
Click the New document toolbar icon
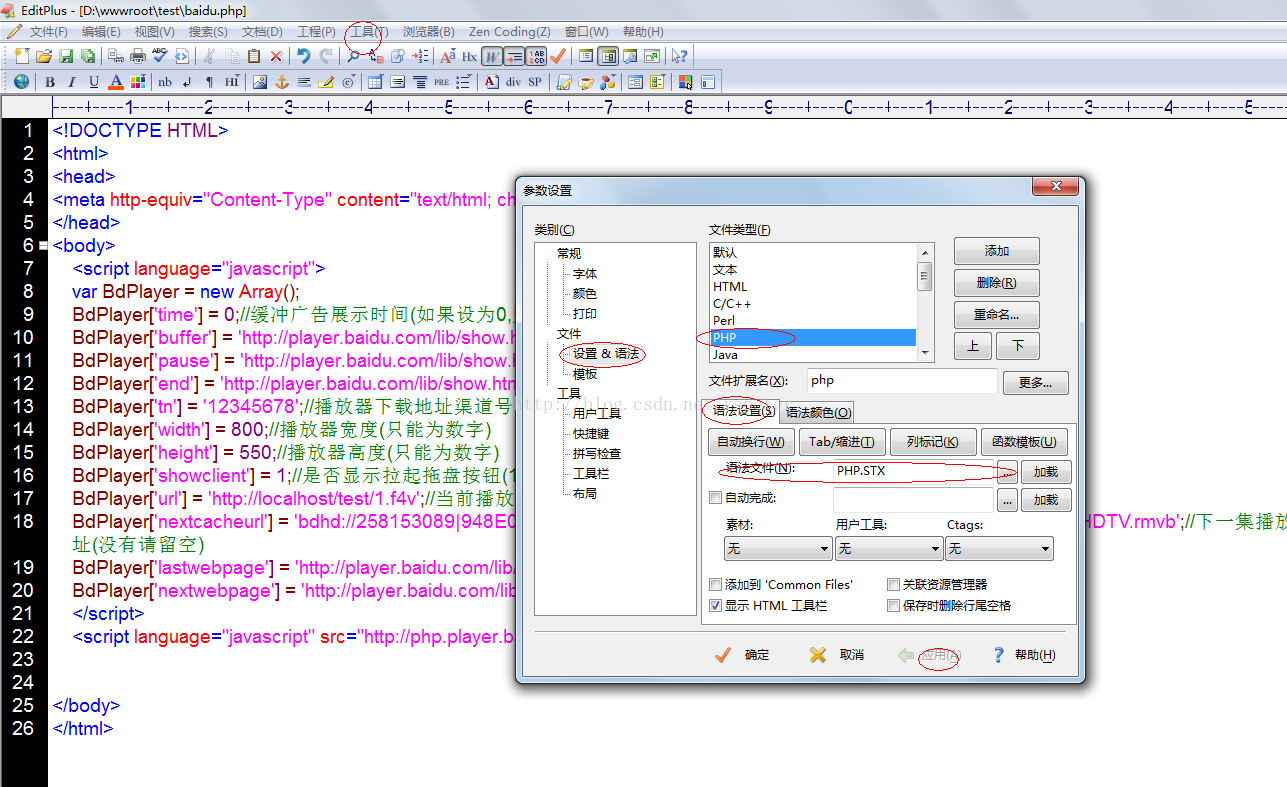[x=22, y=56]
